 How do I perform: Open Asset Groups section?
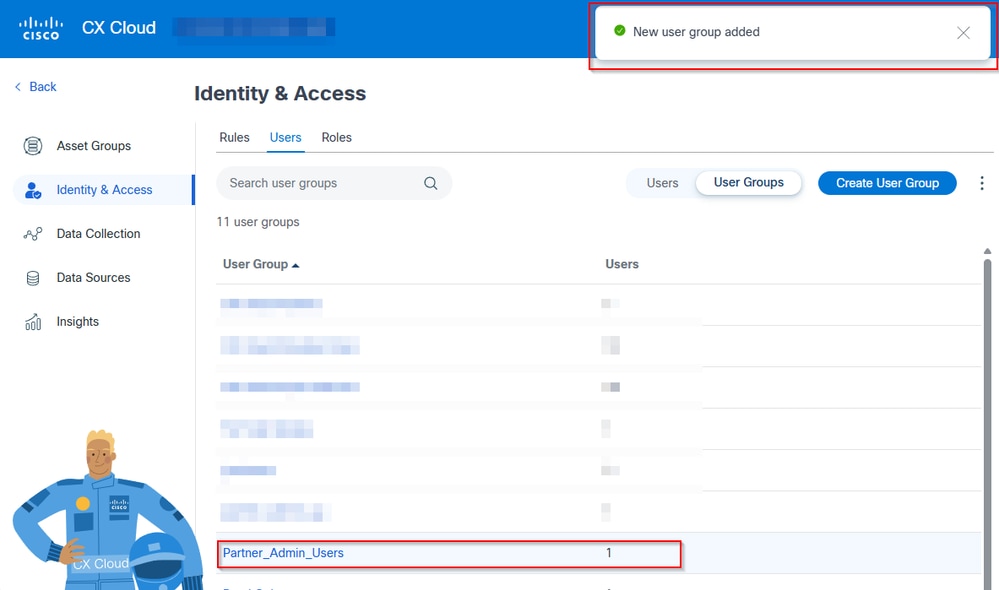click(94, 146)
